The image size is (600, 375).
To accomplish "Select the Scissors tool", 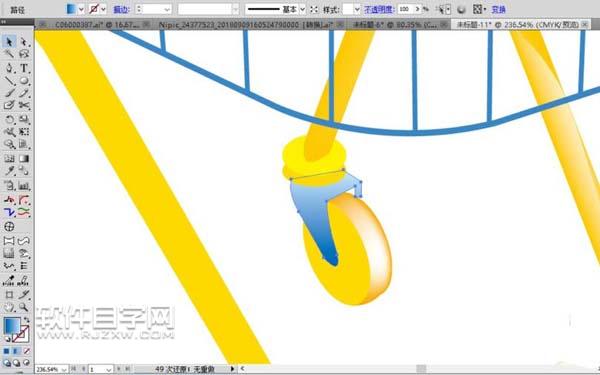I will point(24,105).
